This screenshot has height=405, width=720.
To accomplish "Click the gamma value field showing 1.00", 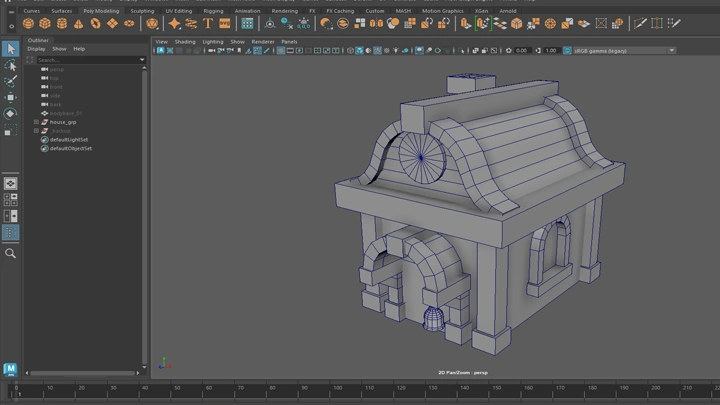I will [551, 51].
